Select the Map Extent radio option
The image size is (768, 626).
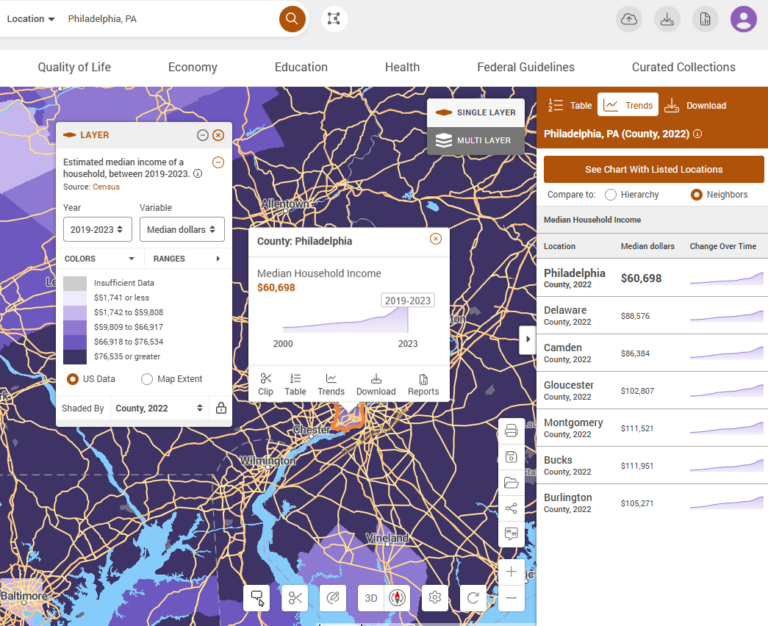click(x=147, y=379)
